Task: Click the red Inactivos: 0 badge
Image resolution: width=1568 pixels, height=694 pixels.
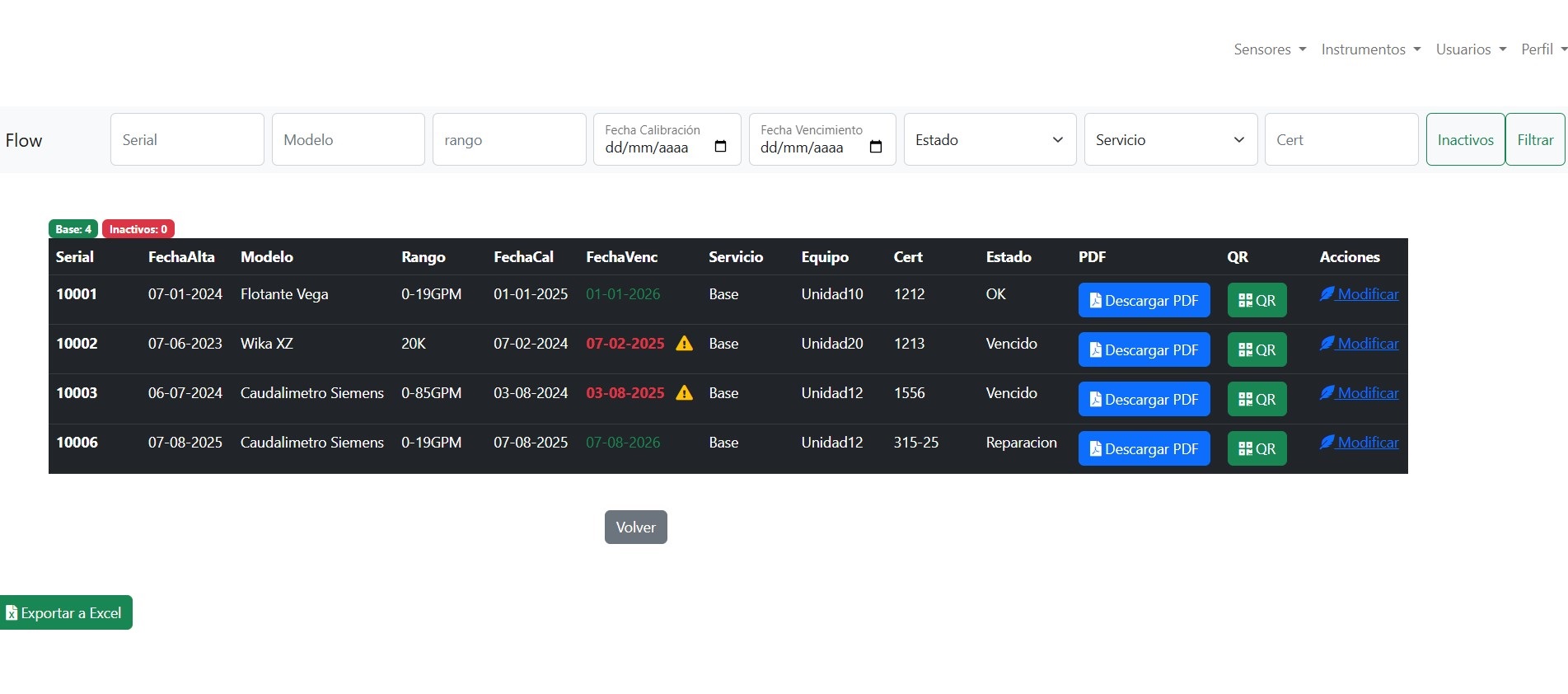Action: 138,229
